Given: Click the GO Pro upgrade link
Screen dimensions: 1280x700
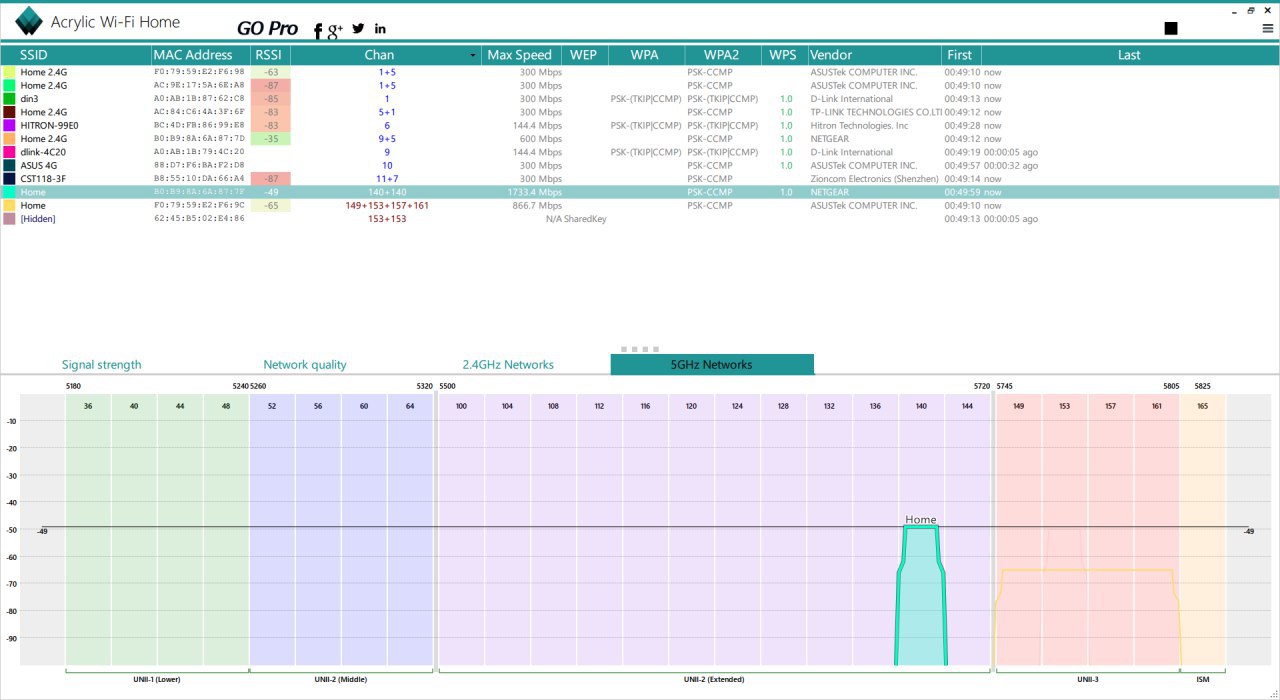Looking at the screenshot, I should click(267, 28).
